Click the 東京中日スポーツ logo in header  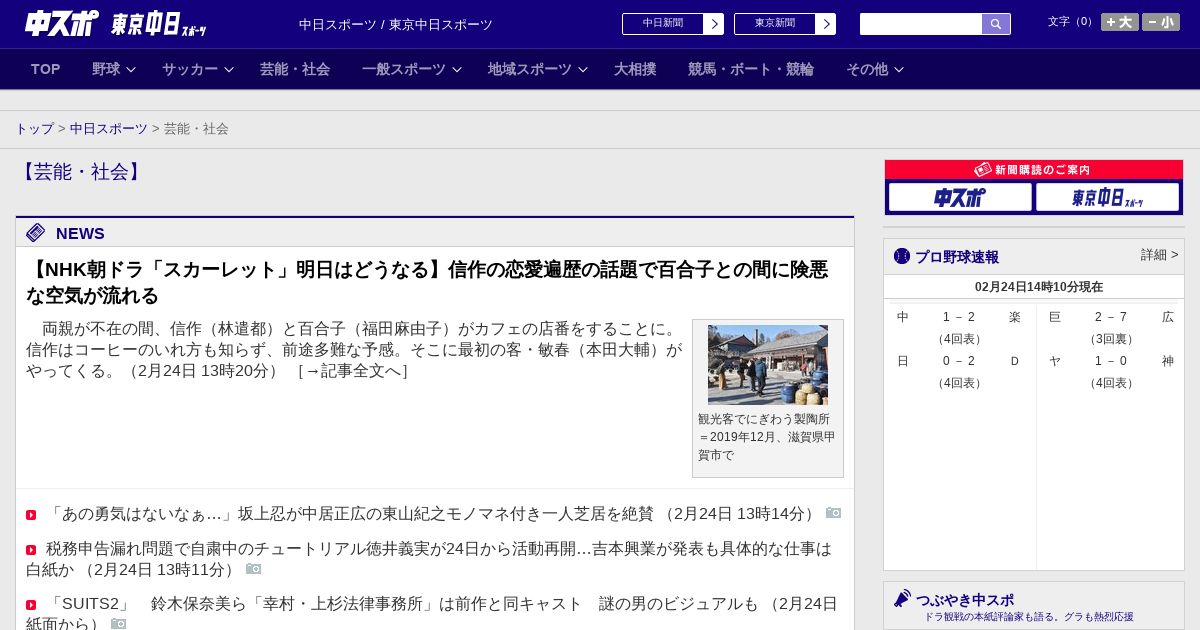pos(158,24)
